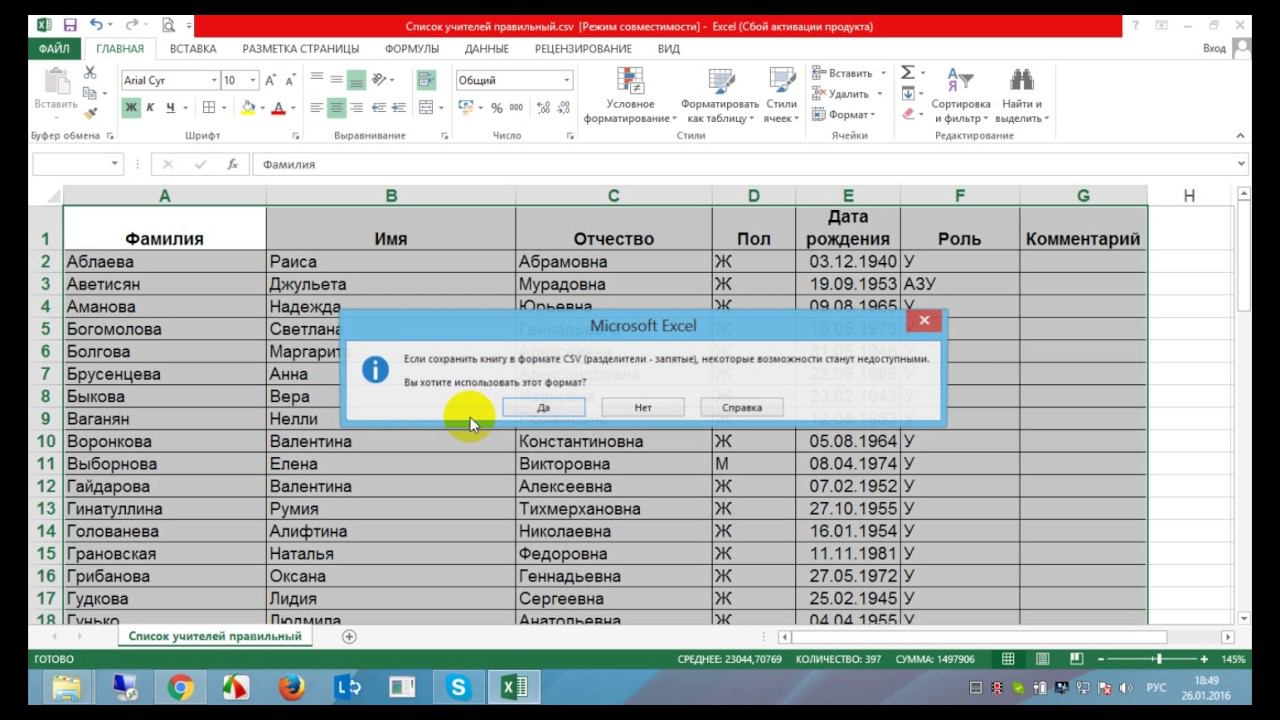1280x720 pixels.
Task: Increase indent in alignment group
Action: click(399, 108)
